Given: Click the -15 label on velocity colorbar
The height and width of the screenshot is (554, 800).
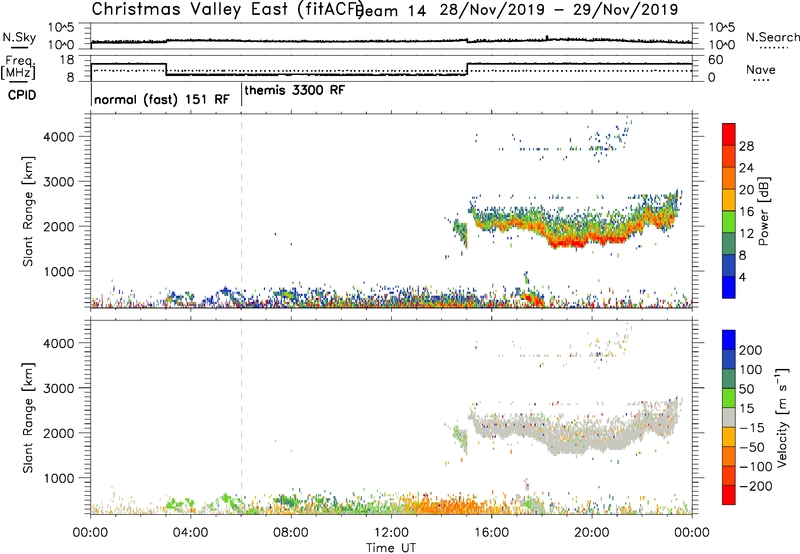Looking at the screenshot, I should pos(752,428).
